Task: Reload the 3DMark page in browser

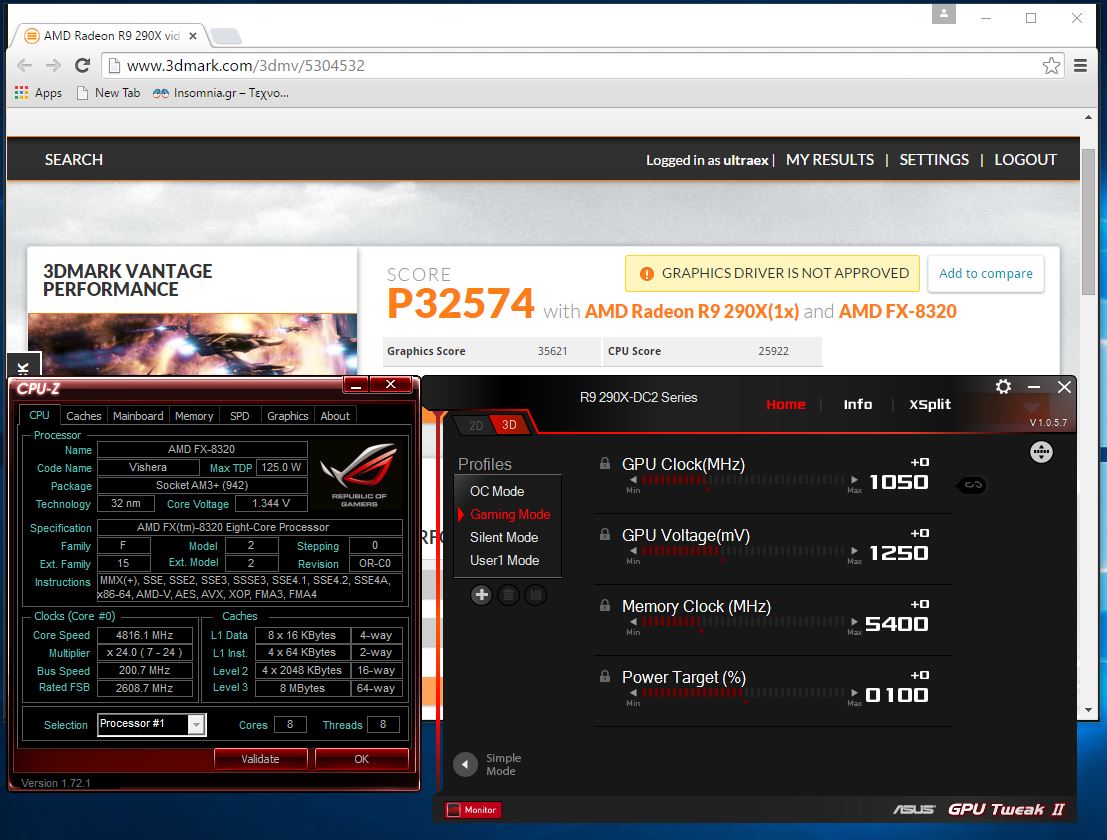Action: tap(83, 66)
